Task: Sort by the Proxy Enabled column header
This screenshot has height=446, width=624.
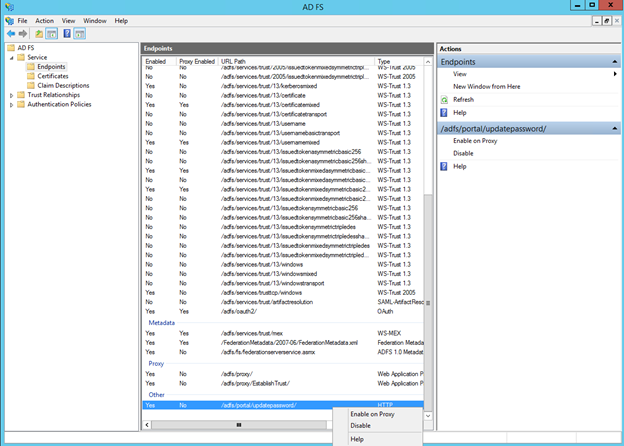Action: [x=197, y=61]
